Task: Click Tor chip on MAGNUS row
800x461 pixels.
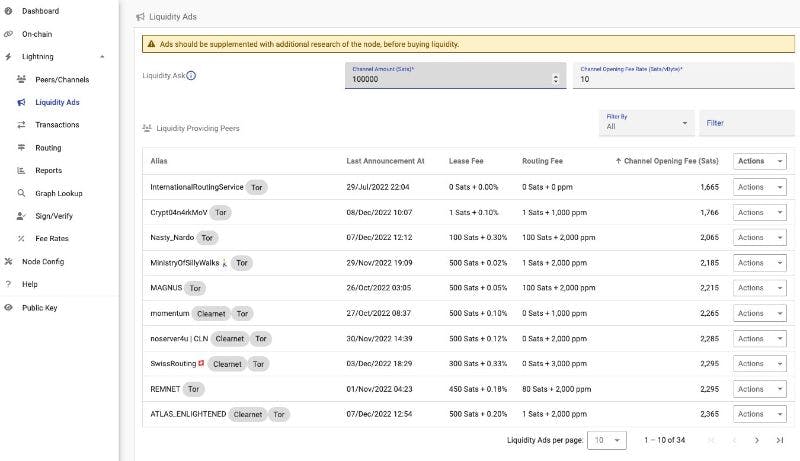Action: [x=195, y=288]
